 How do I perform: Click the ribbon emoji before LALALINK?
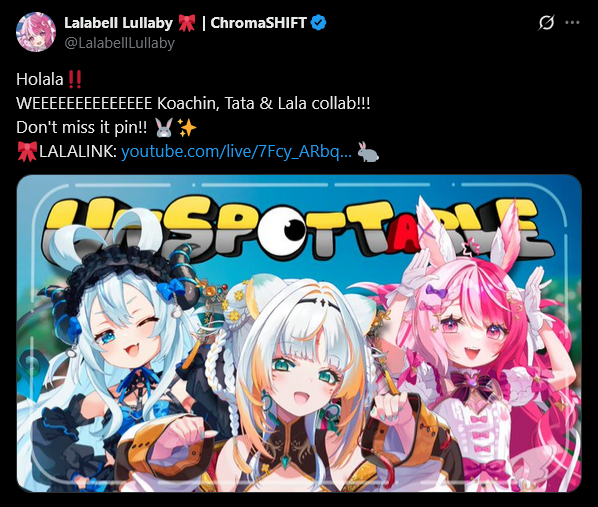pyautogui.click(x=27, y=151)
